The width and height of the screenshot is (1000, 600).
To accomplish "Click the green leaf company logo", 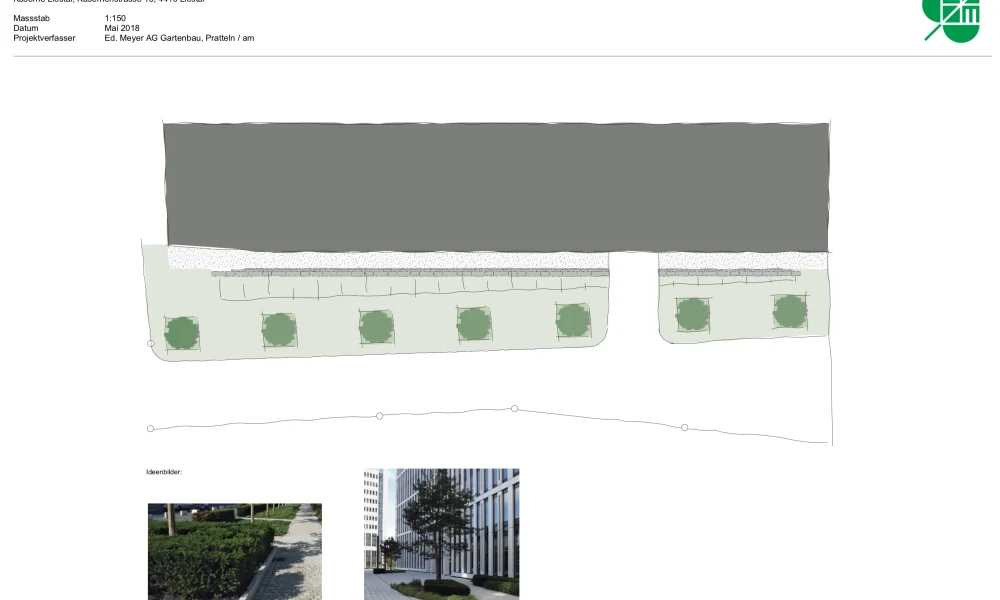I will pos(951,20).
